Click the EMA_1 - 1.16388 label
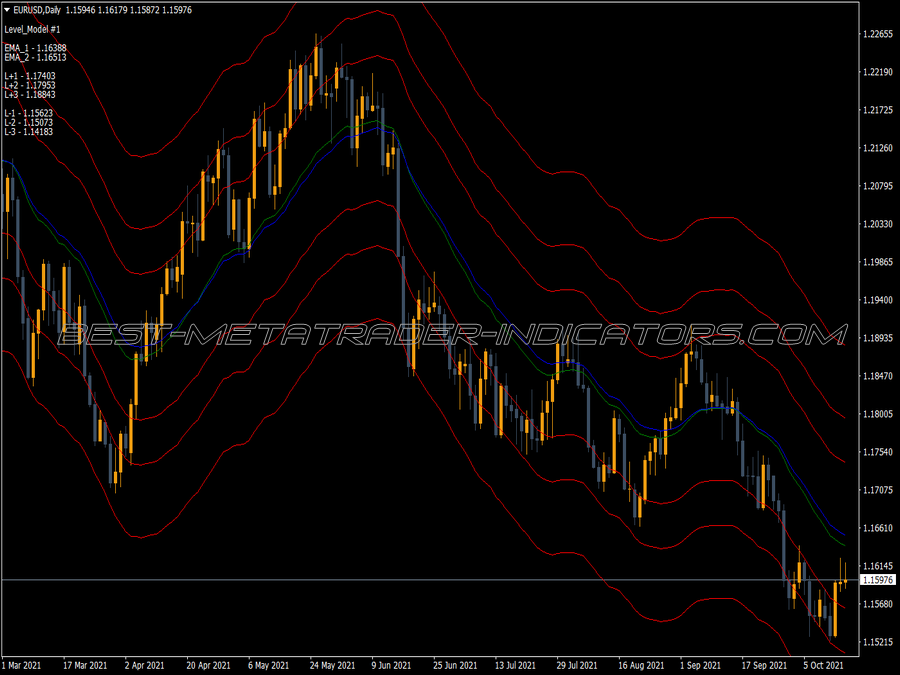Image resolution: width=900 pixels, height=675 pixels. click(35, 48)
